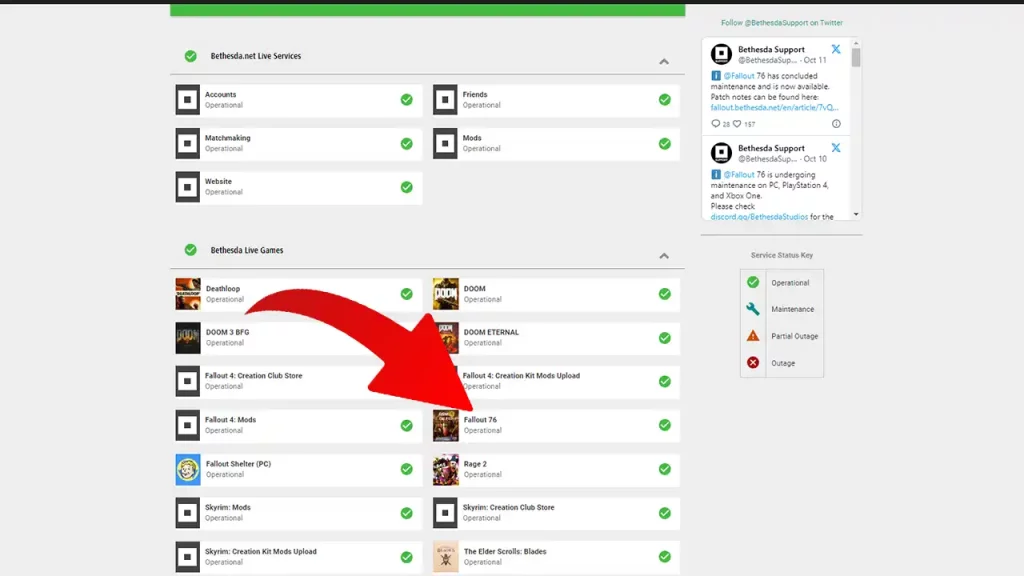
Task: Like the Oct 11 tweet via heart icon
Action: pyautogui.click(x=737, y=123)
